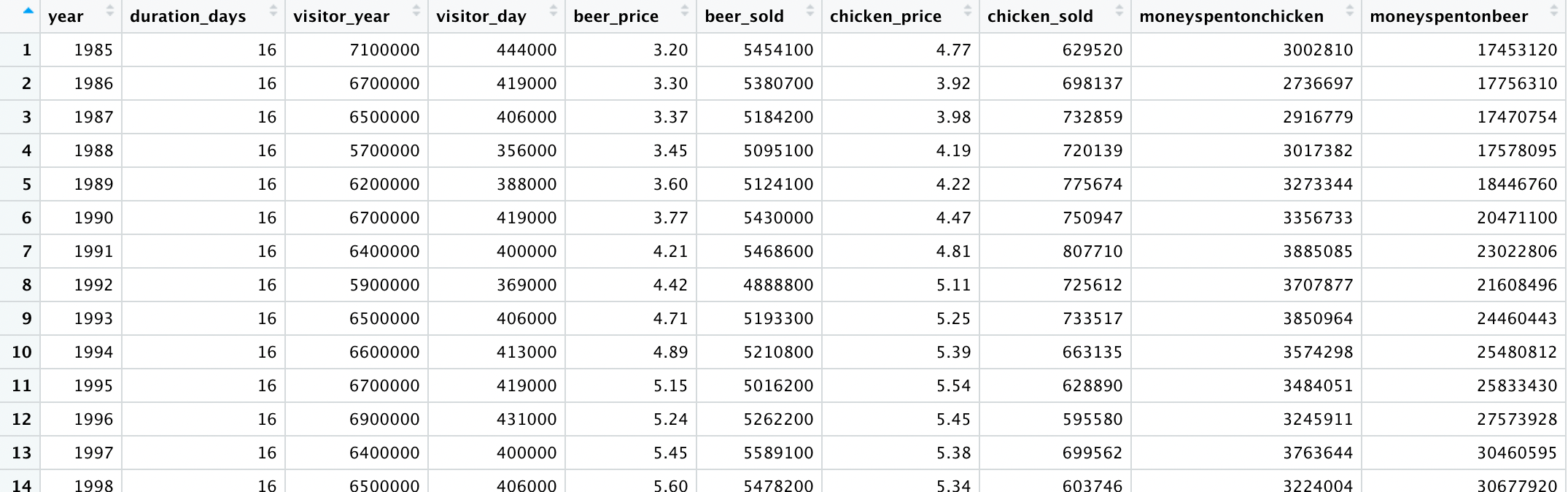Image resolution: width=1568 pixels, height=492 pixels.
Task: Click row number 1 index cell
Action: click(26, 50)
